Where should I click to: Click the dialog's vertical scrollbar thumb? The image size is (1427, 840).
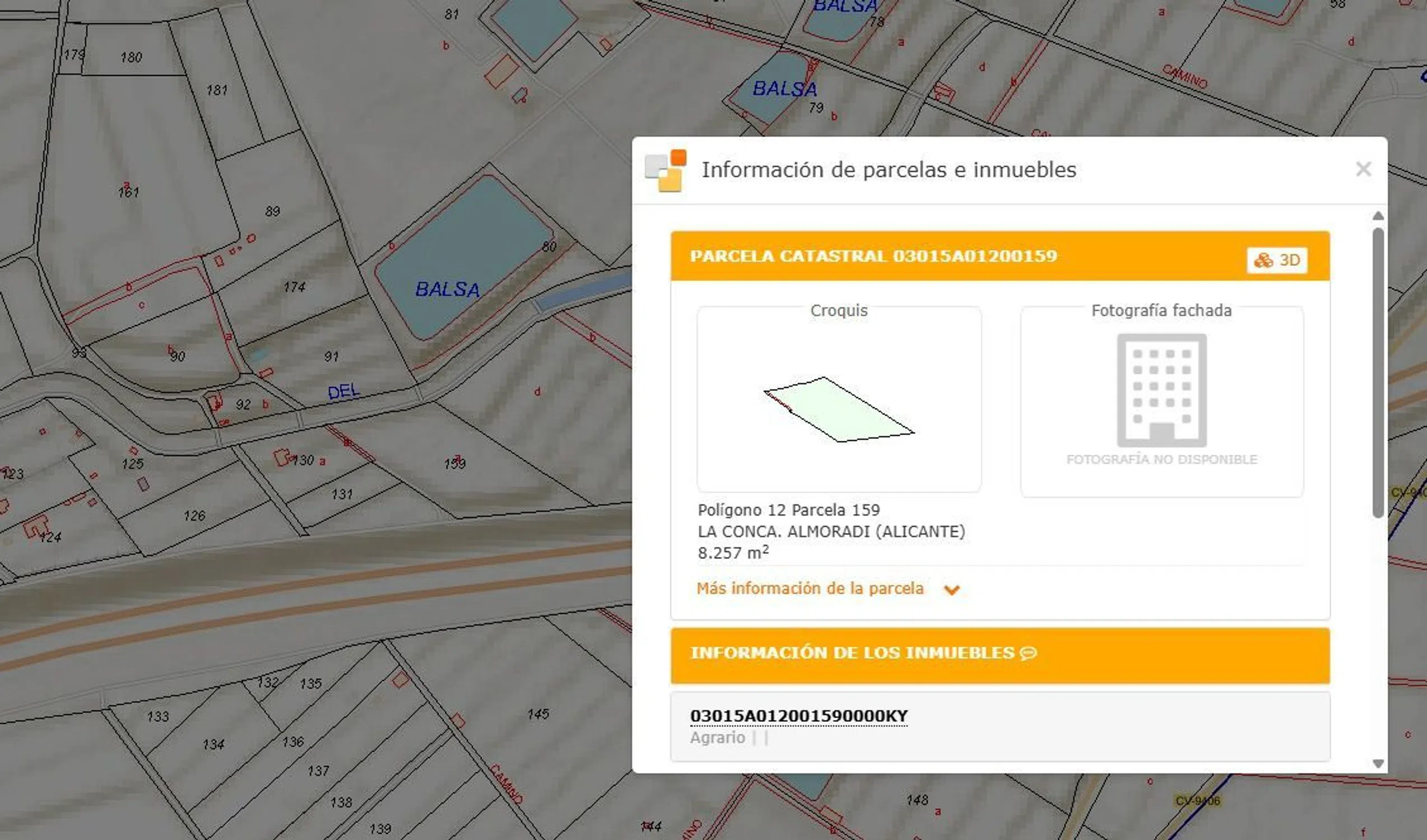(1378, 371)
